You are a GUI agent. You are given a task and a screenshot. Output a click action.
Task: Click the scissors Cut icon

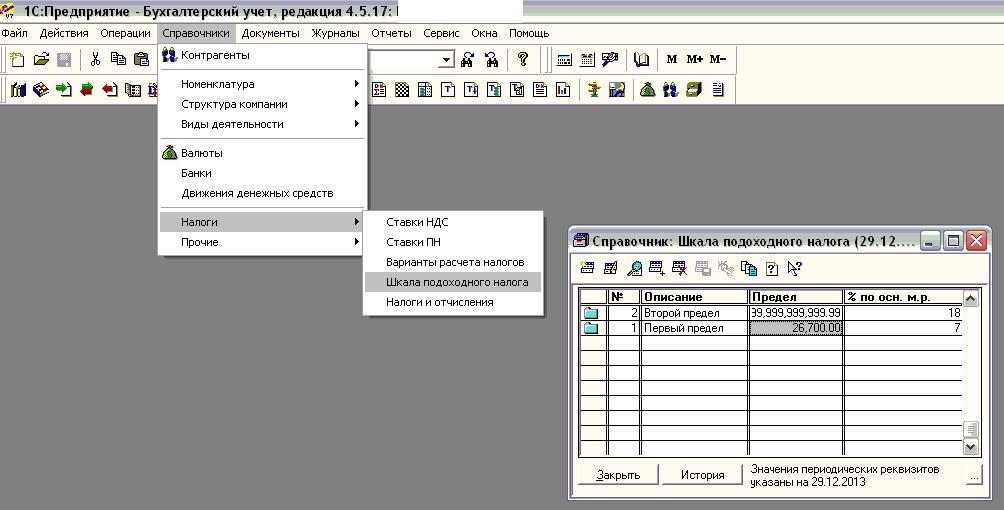coord(95,60)
